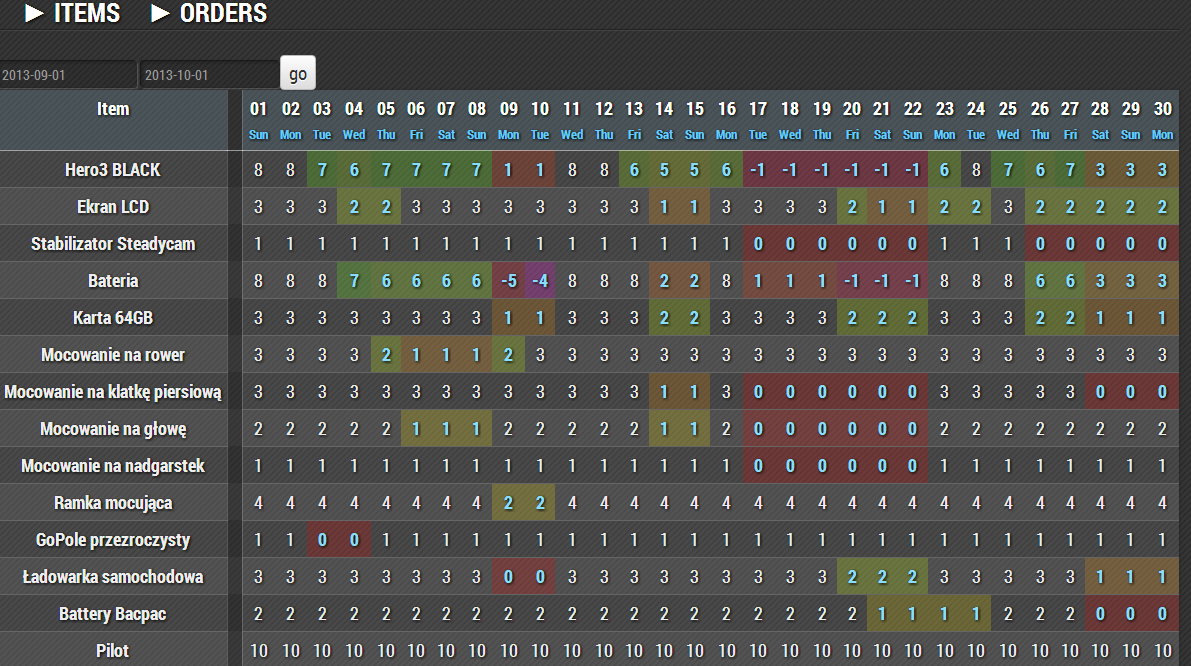Open the ITEMS section heading

pos(87,14)
